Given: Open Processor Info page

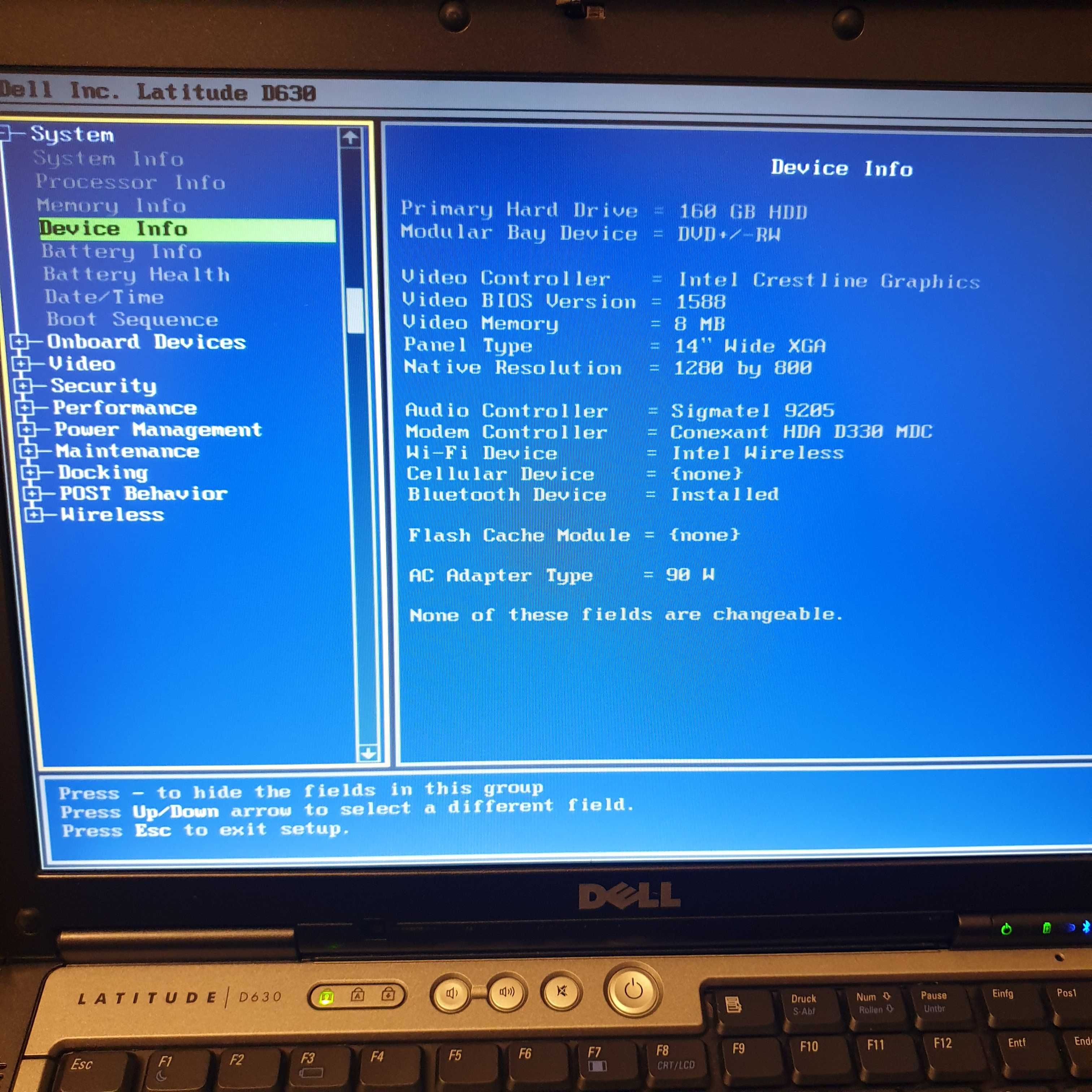Looking at the screenshot, I should click(131, 182).
